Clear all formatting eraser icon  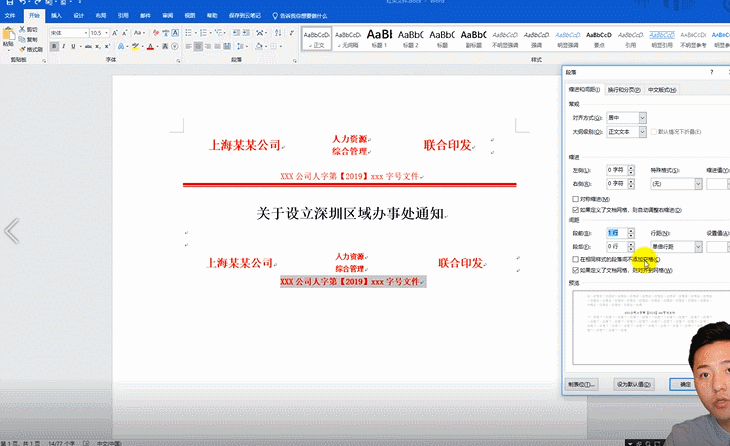(x=155, y=33)
